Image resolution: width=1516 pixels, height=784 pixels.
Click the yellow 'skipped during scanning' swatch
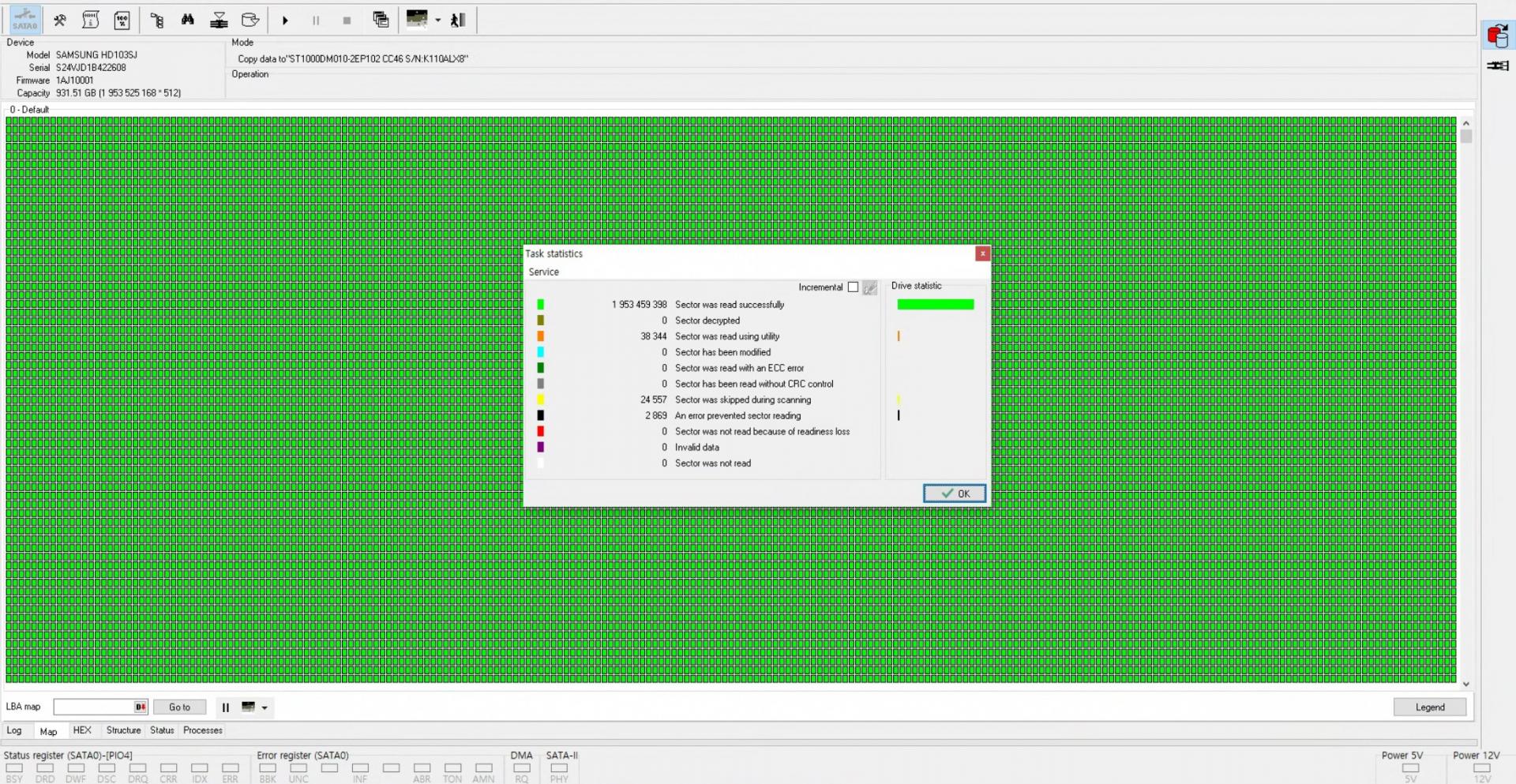[x=540, y=400]
